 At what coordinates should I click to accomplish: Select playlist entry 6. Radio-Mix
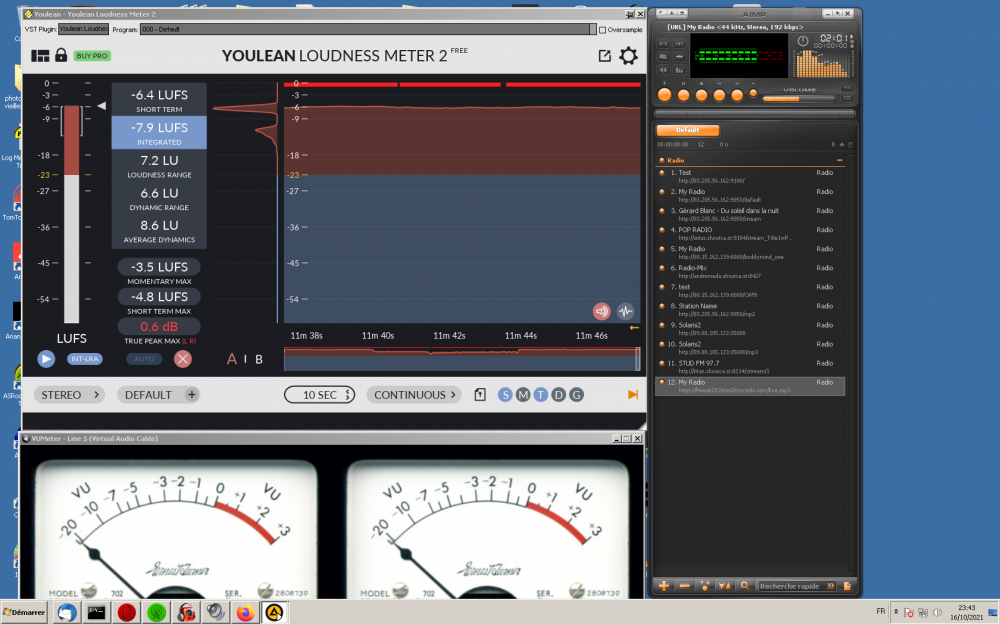click(751, 272)
